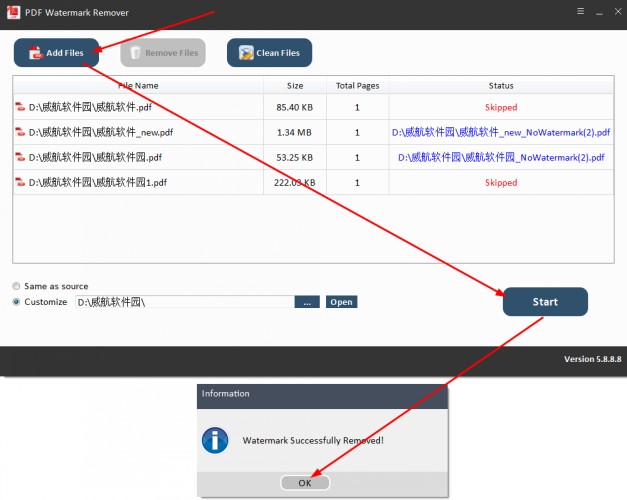This screenshot has width=627, height=500.
Task: Click the Skipped status of 222.03 KB file
Action: coord(501,182)
